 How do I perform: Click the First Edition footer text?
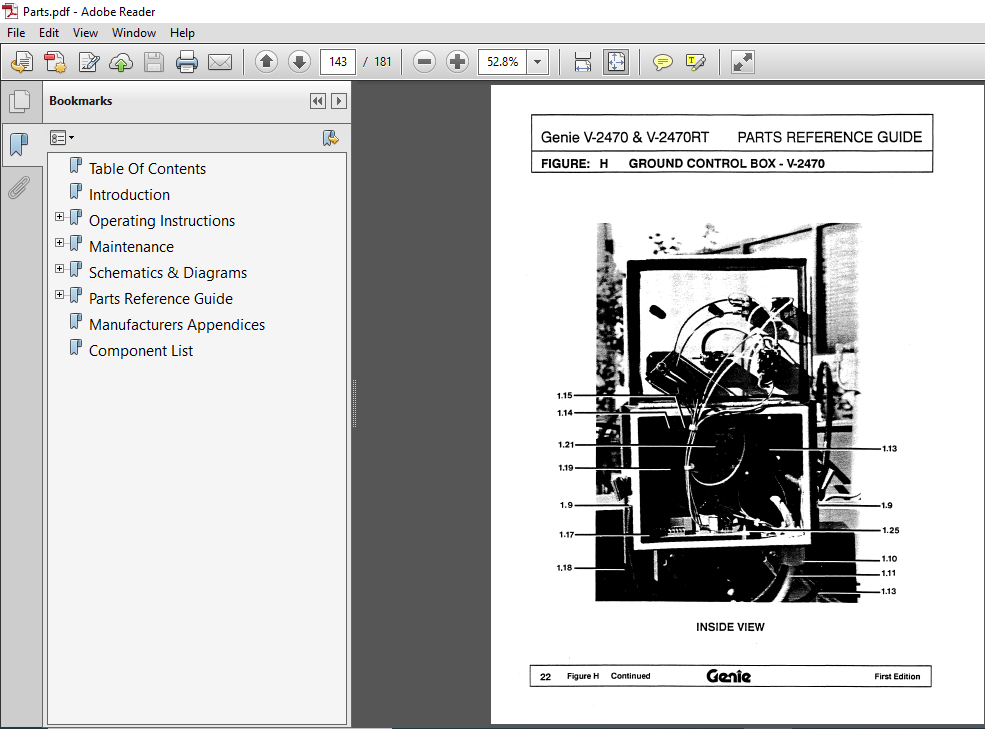coord(897,676)
